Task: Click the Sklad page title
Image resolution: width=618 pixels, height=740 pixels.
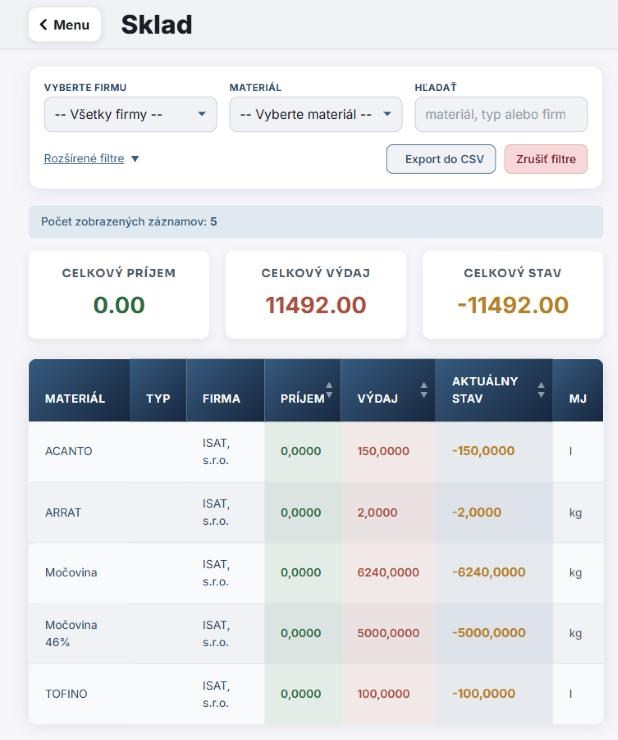Action: pos(157,25)
